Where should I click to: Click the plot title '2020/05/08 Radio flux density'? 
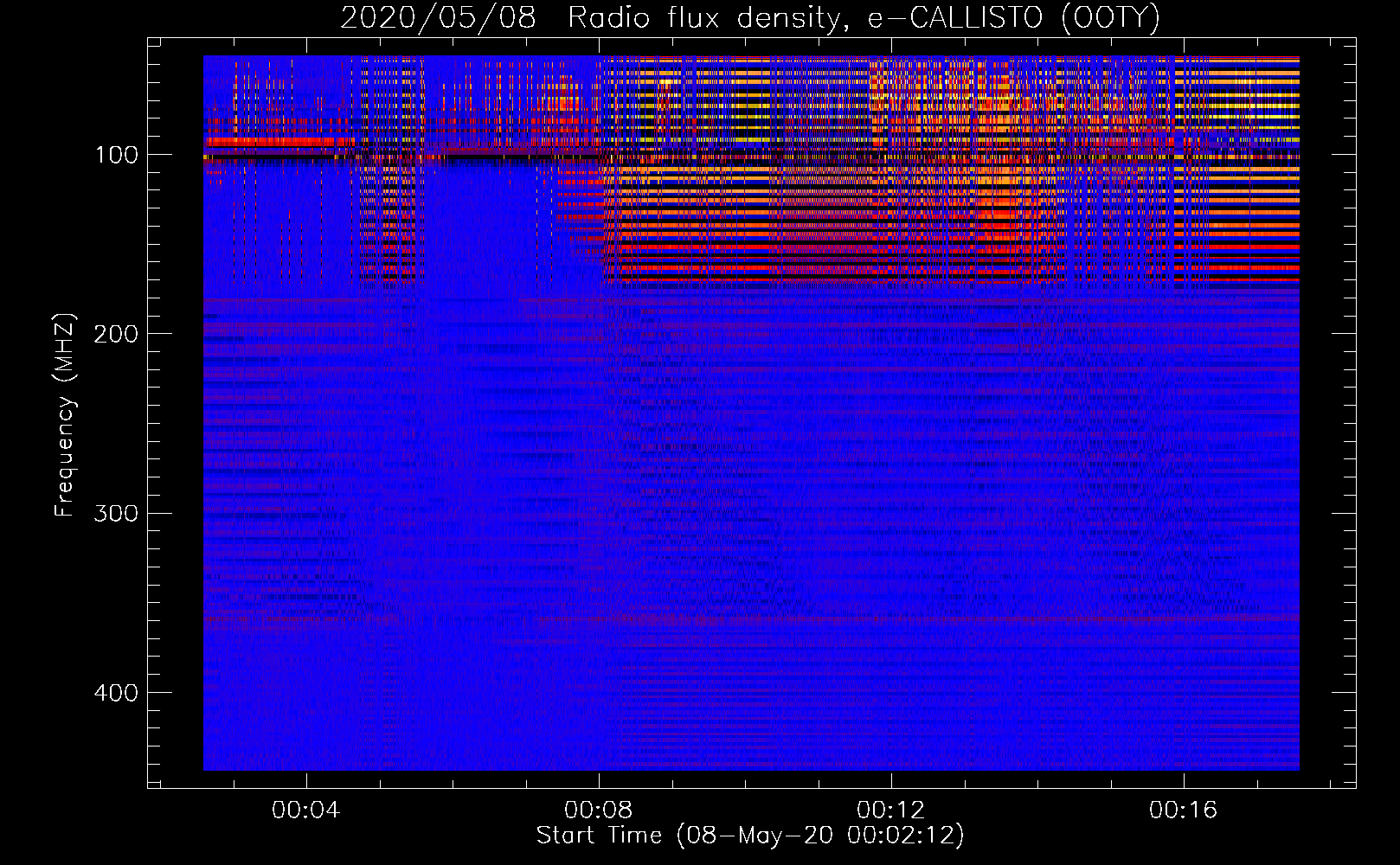point(750,18)
